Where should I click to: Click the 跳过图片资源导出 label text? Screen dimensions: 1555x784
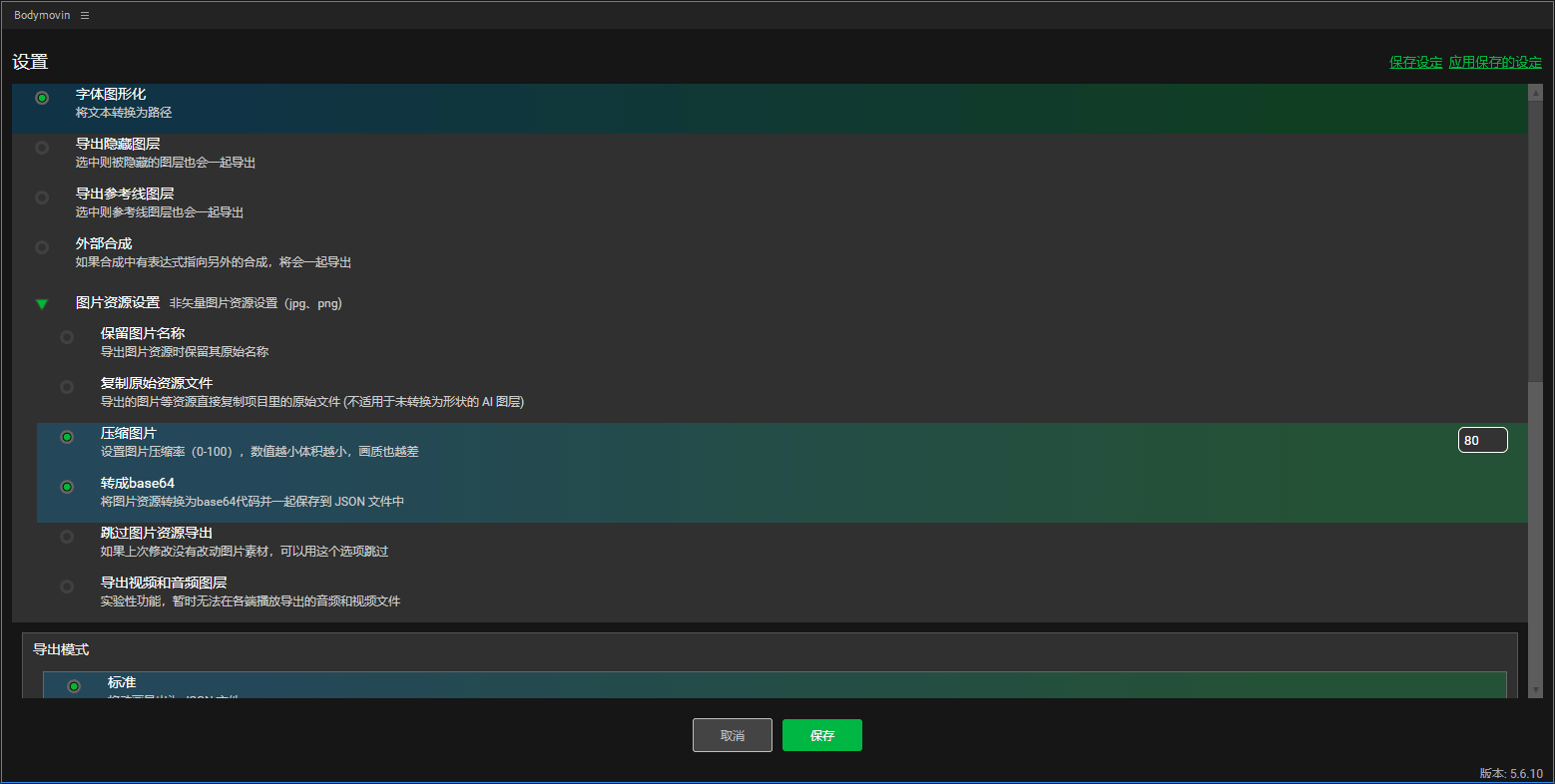157,533
